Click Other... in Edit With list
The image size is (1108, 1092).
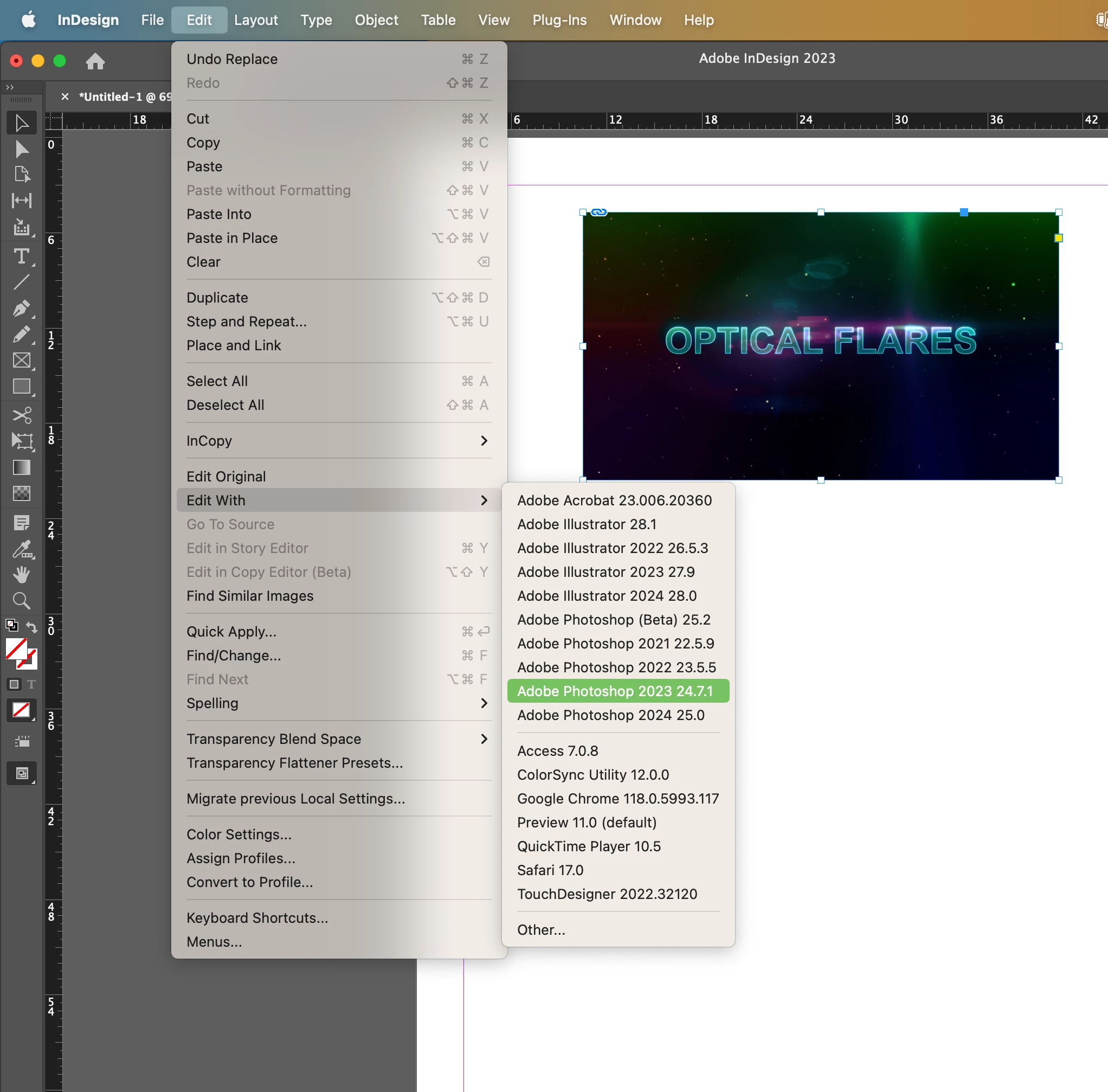(541, 930)
